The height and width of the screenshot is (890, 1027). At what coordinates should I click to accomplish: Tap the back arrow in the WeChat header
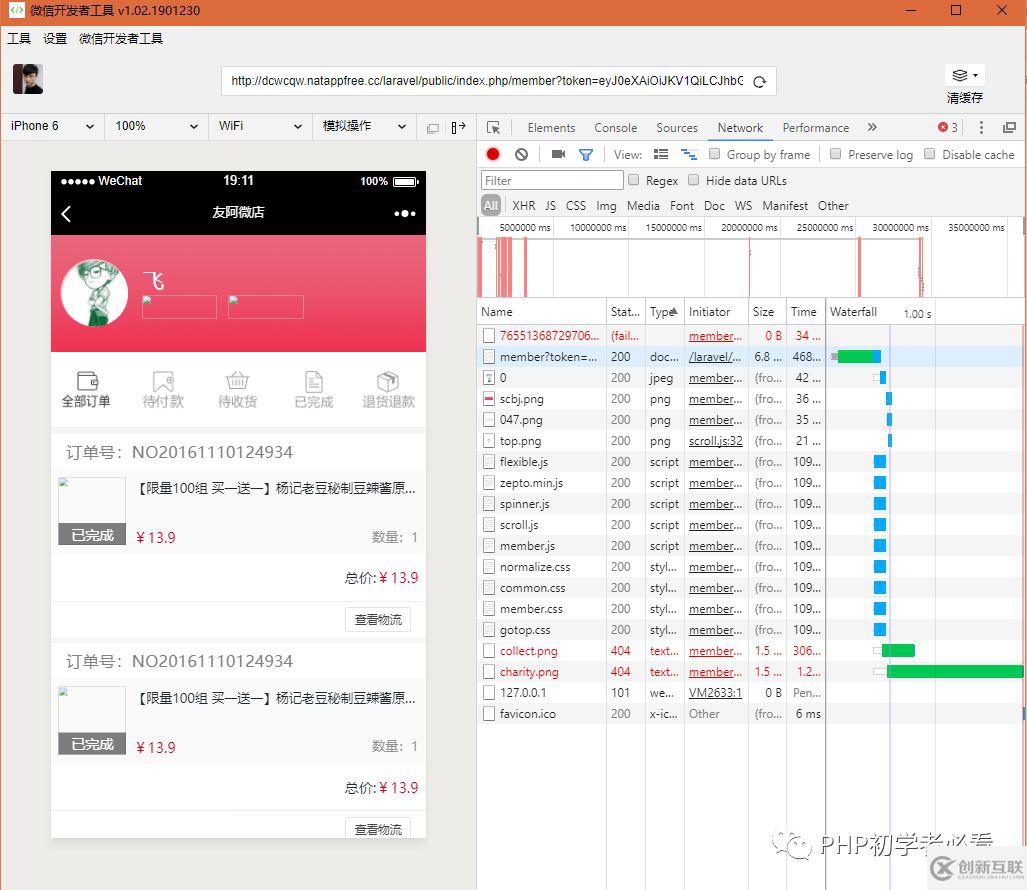tap(66, 213)
